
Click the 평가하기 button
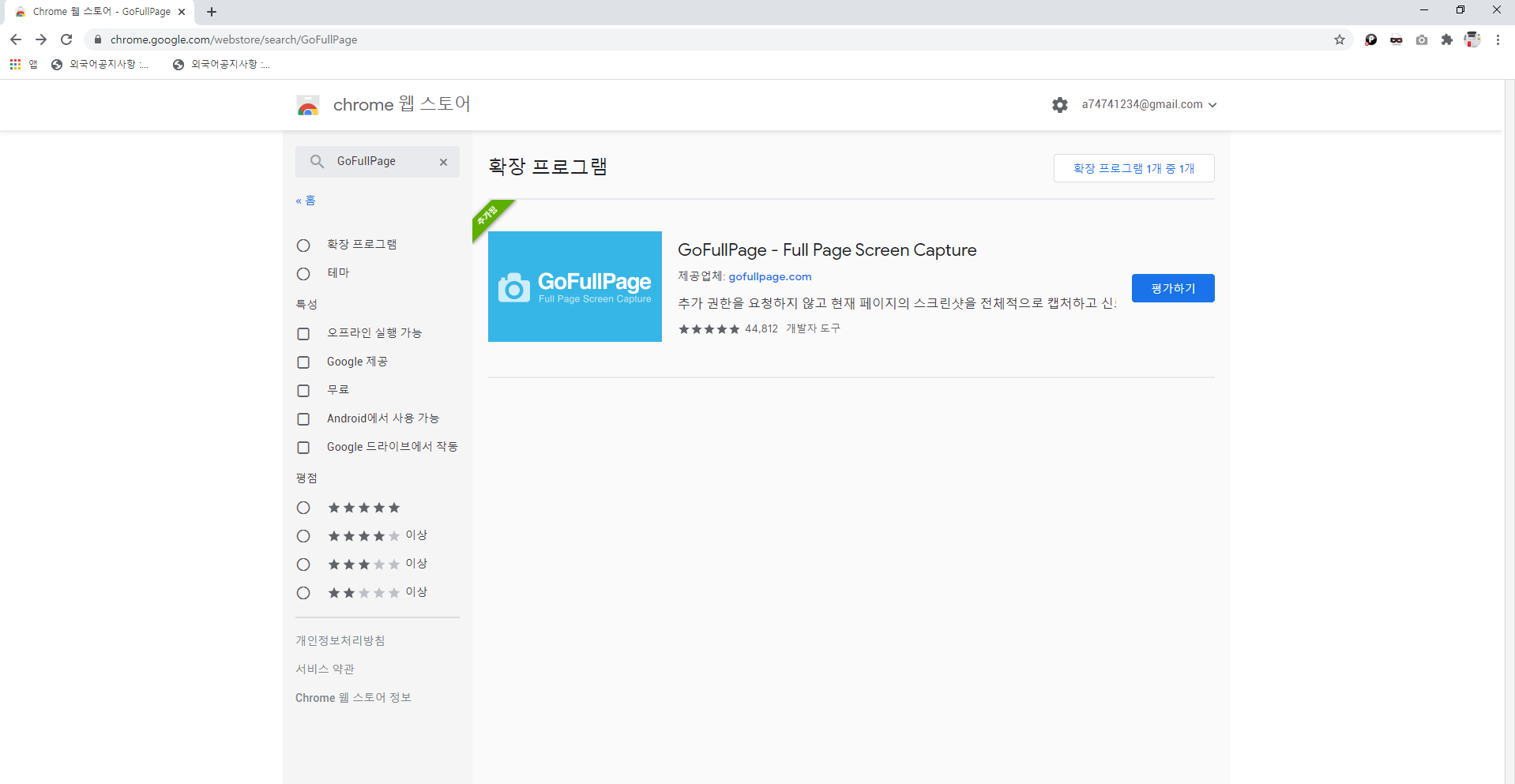click(x=1173, y=288)
